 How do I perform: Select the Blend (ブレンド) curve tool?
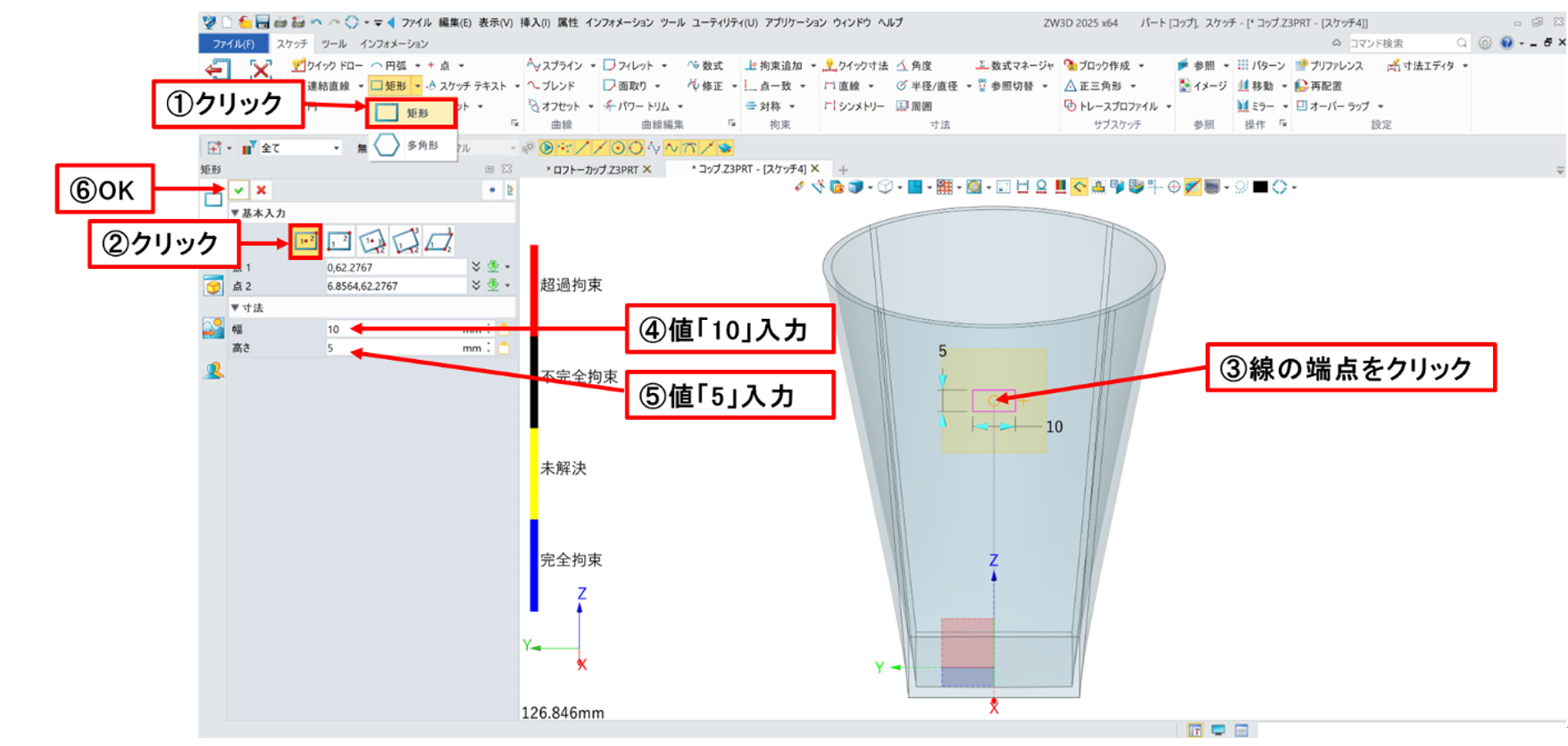pos(551,86)
